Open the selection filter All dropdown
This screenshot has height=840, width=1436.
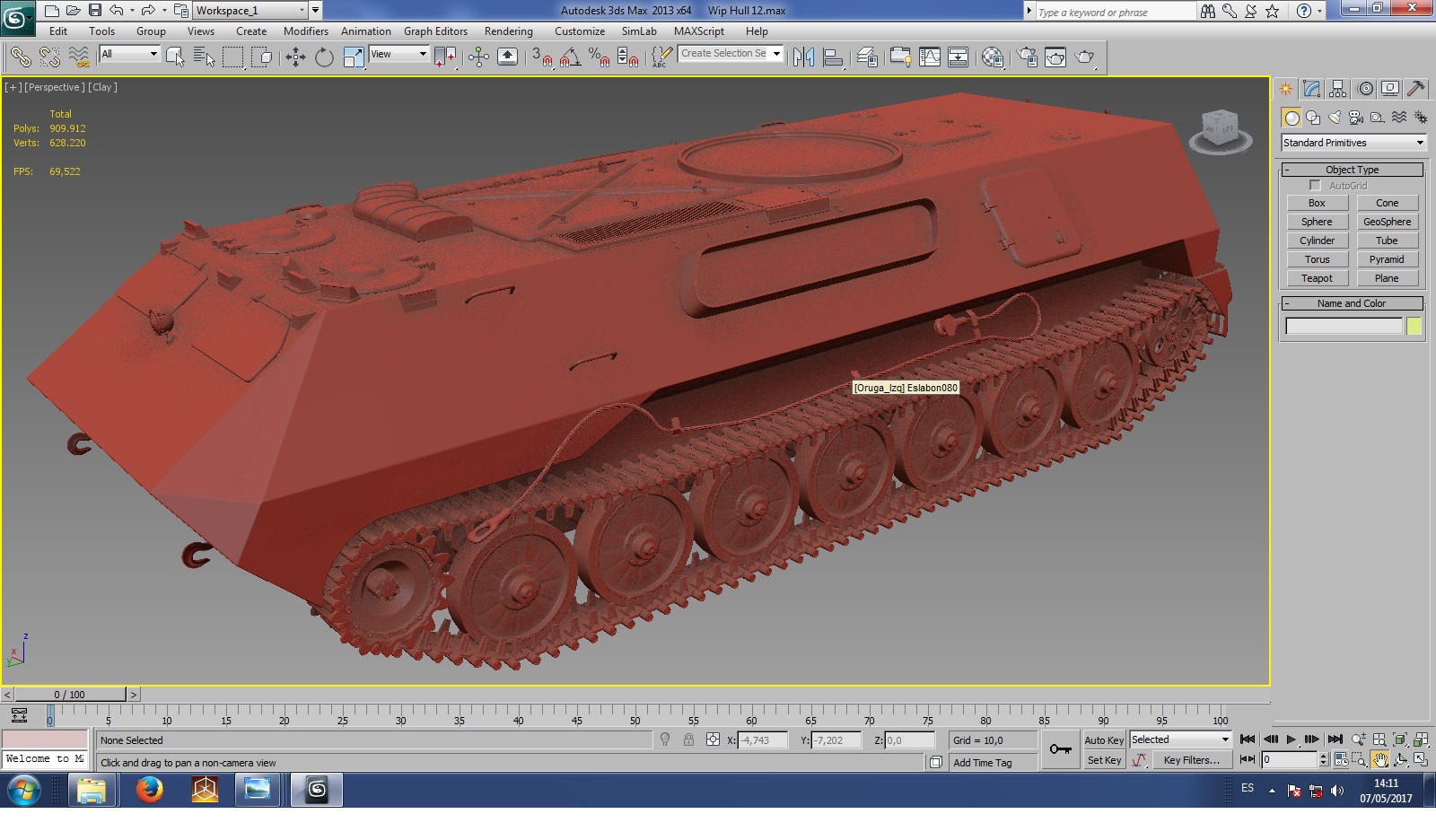coord(129,54)
